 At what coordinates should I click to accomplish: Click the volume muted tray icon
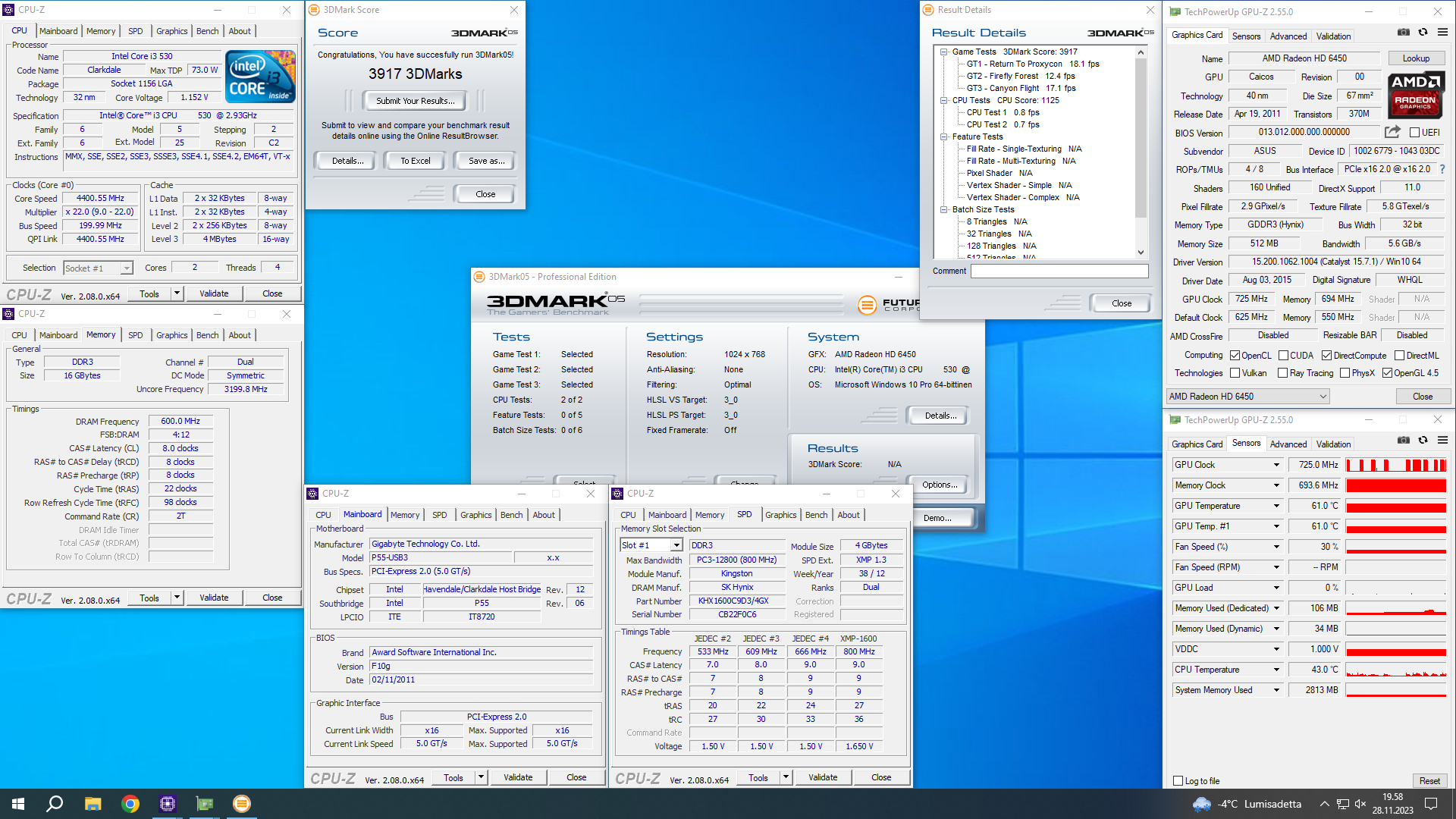point(1360,804)
